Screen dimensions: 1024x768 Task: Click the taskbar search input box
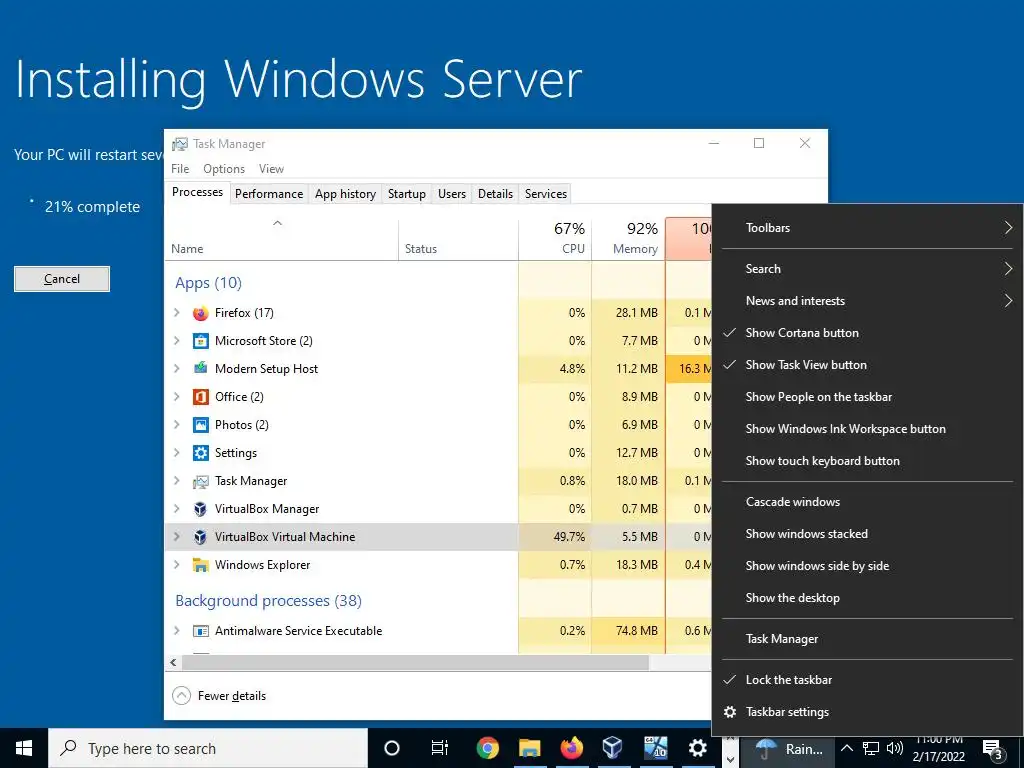[x=208, y=748]
